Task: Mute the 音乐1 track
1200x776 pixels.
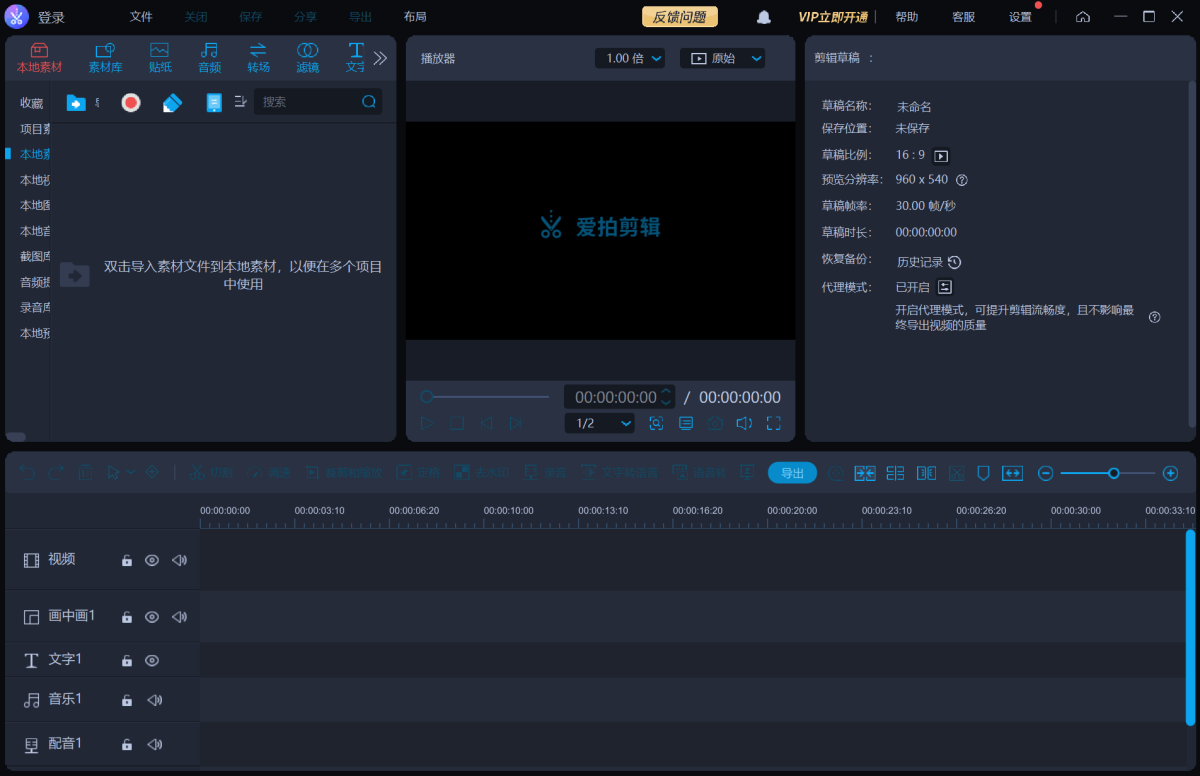Action: pyautogui.click(x=154, y=701)
